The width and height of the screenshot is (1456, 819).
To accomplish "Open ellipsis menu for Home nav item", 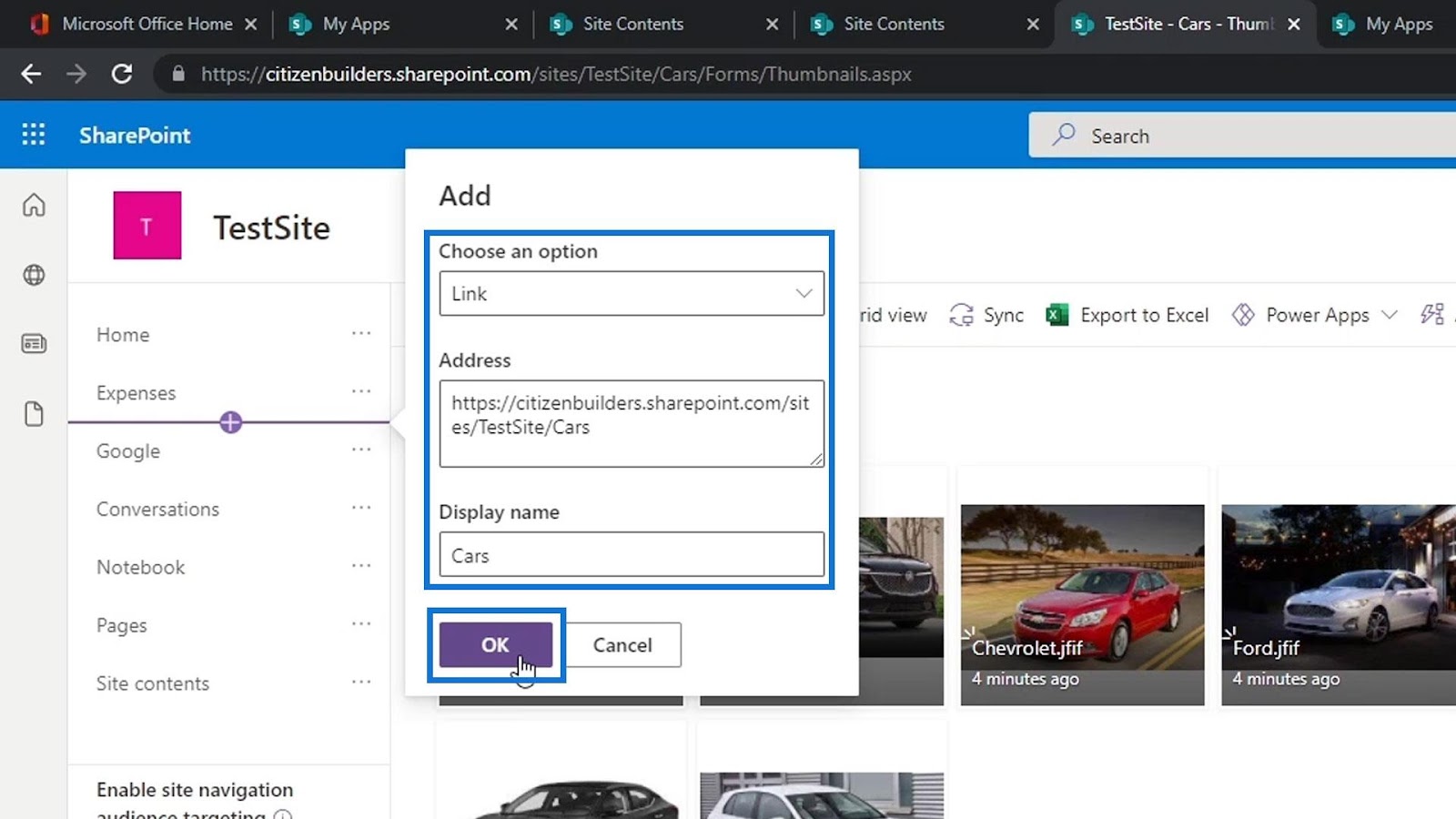I will [x=361, y=333].
